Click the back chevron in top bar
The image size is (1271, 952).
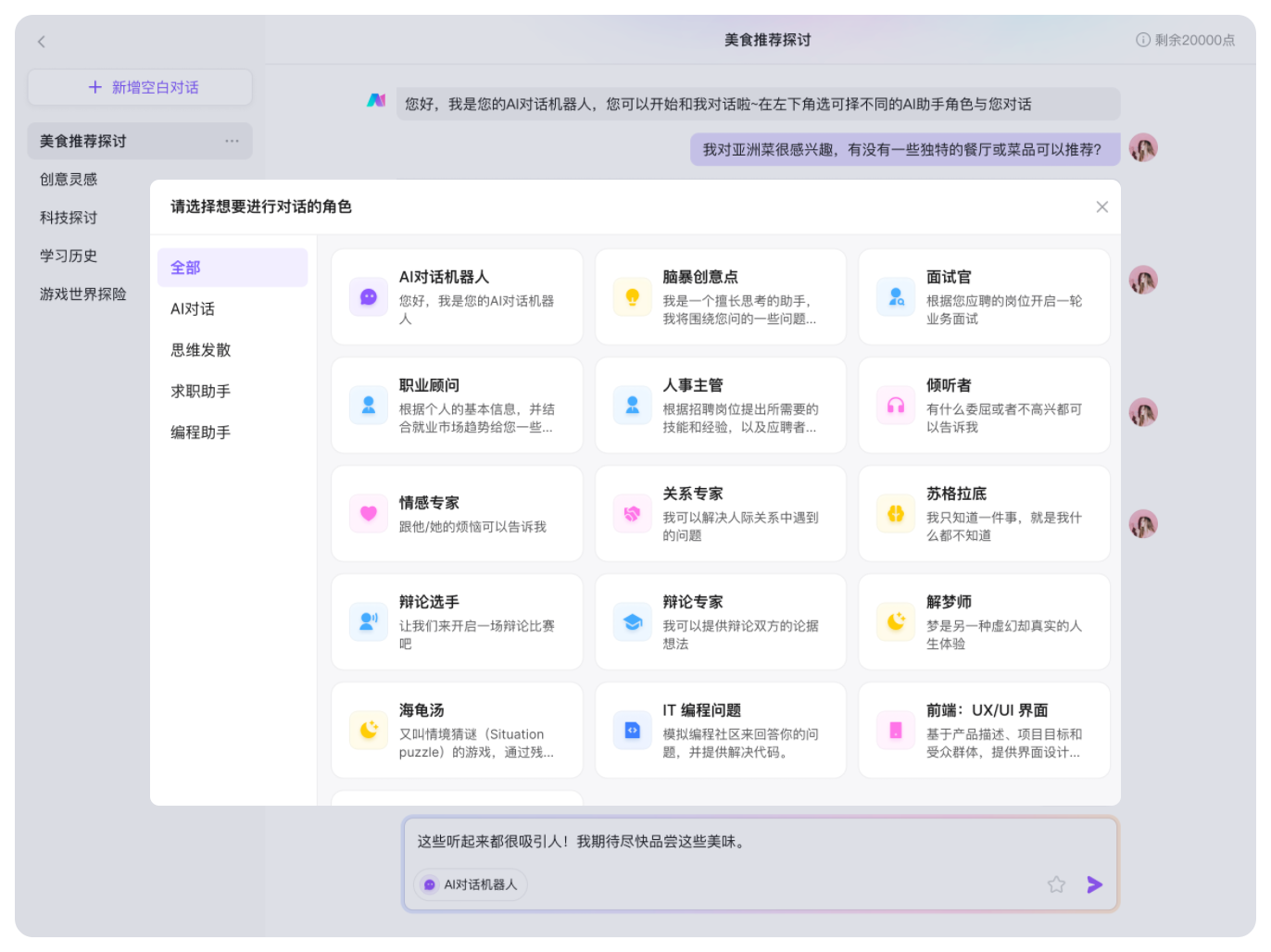pos(42,42)
